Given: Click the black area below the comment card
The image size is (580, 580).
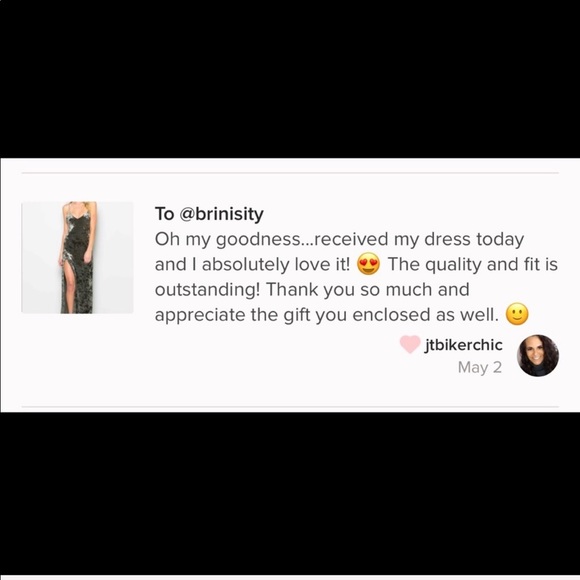Looking at the screenshot, I should (290, 493).
